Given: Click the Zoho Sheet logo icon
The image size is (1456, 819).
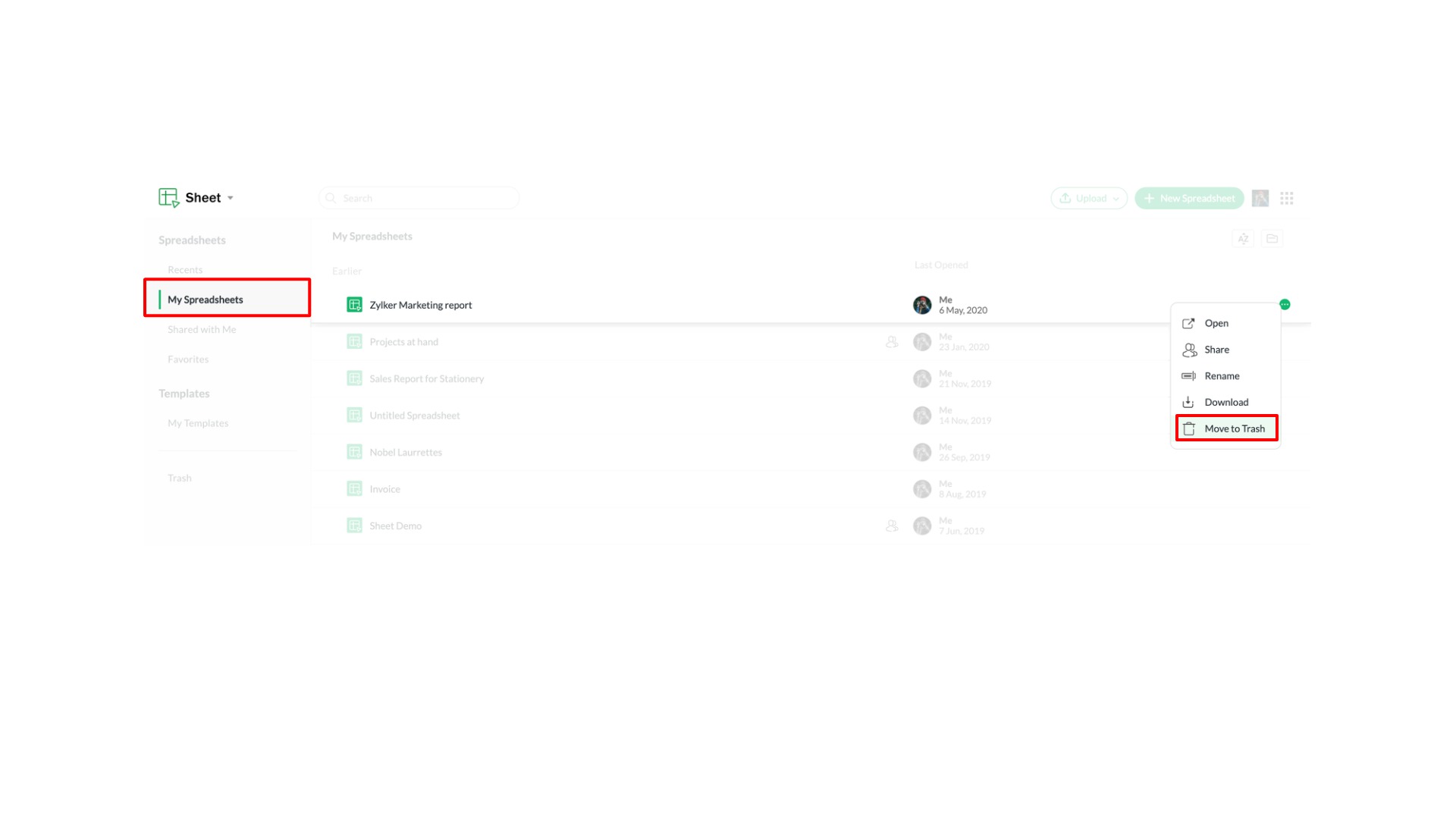Looking at the screenshot, I should click(x=168, y=198).
